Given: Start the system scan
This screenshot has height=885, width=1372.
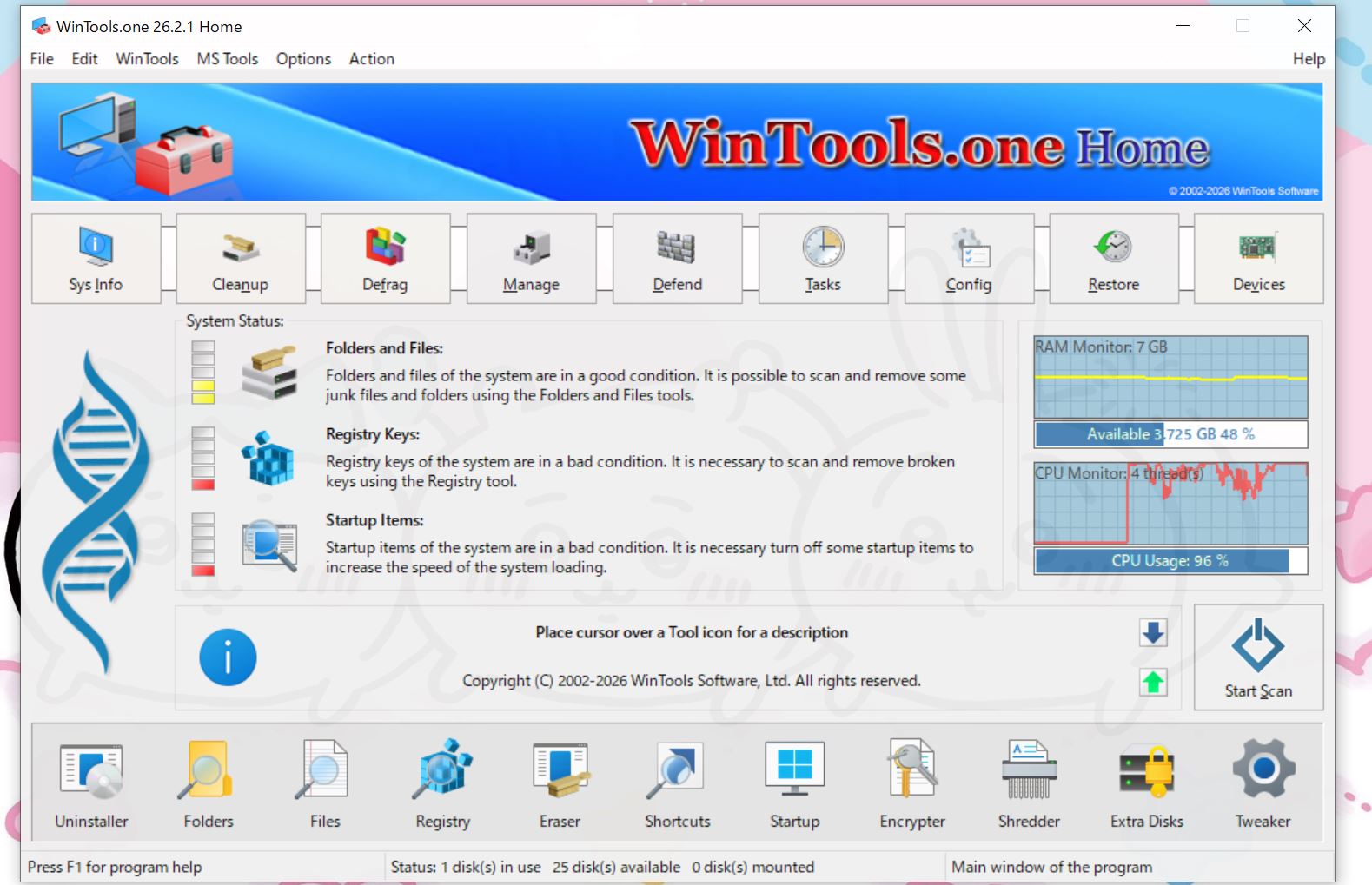Looking at the screenshot, I should 1259,657.
